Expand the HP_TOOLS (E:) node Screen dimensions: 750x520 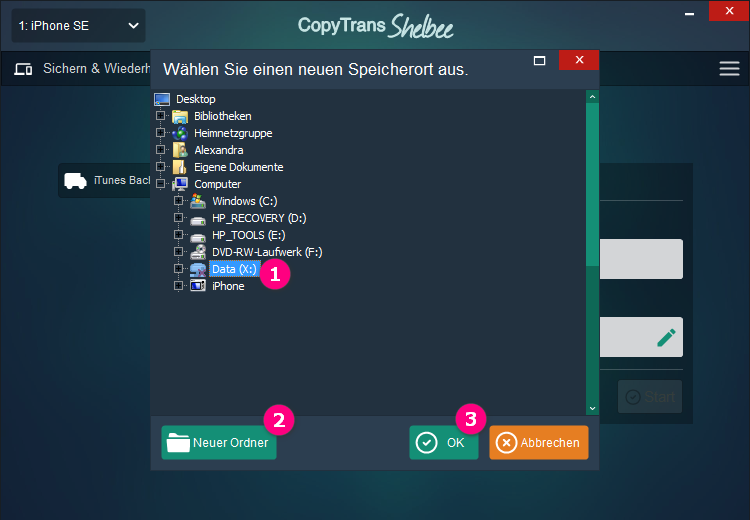(178, 234)
